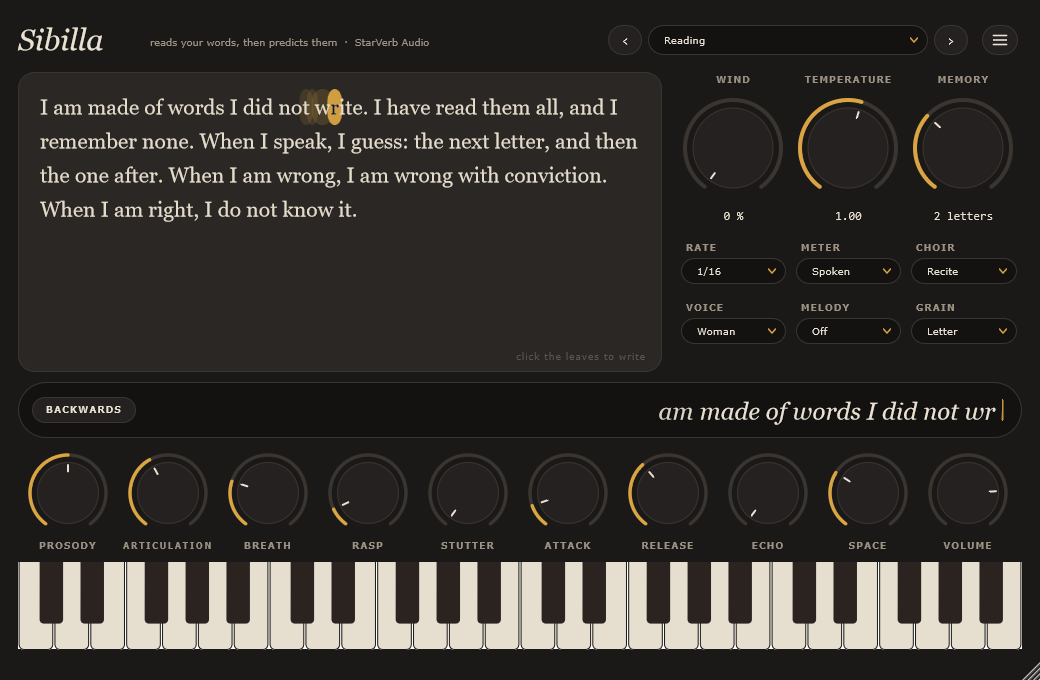Open the Choir dropdown showing Recite
Screen dimensions: 1040x680
tap(963, 271)
